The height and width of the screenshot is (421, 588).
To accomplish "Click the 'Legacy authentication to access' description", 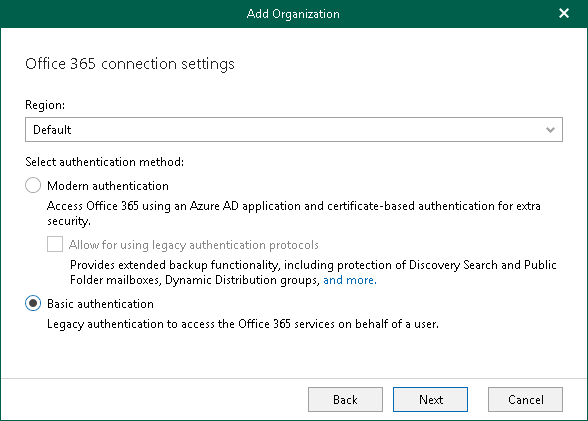I will tap(243, 324).
